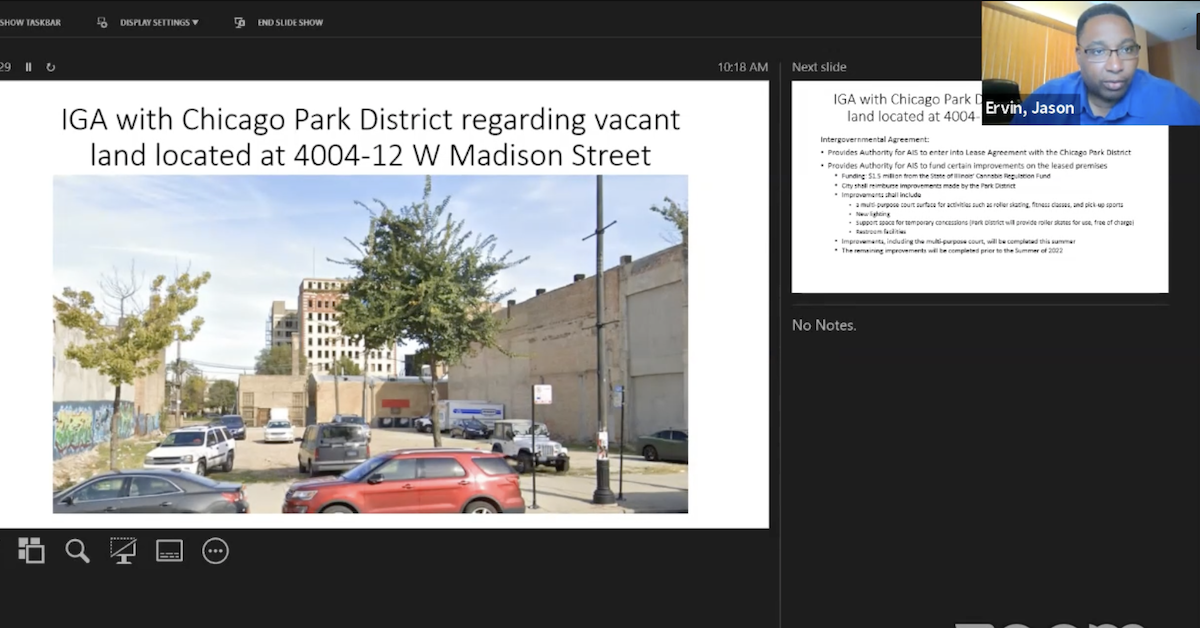
Task: Click the 10:18 AM clock text
Action: click(743, 67)
